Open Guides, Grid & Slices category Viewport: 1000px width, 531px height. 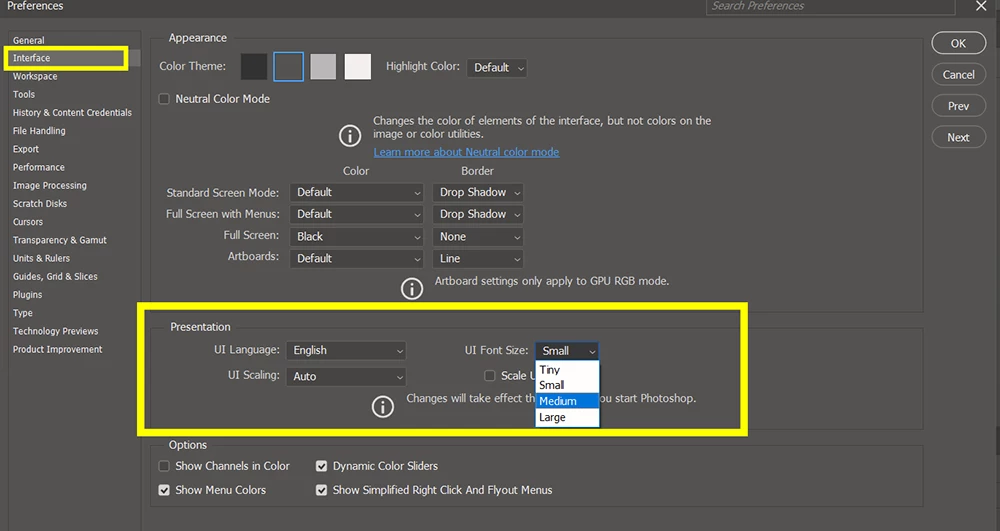pos(55,277)
